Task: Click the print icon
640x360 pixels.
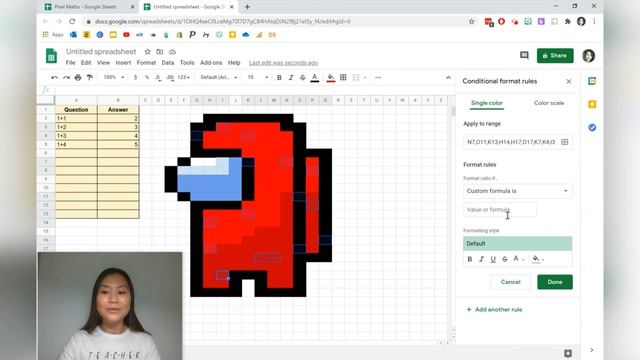Action: 78,78
